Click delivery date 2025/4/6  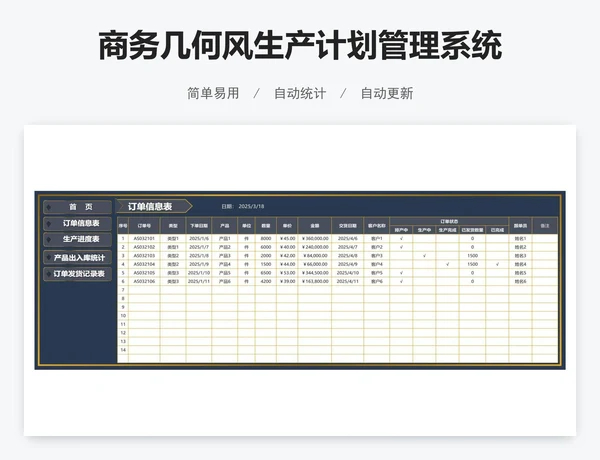[348, 238]
